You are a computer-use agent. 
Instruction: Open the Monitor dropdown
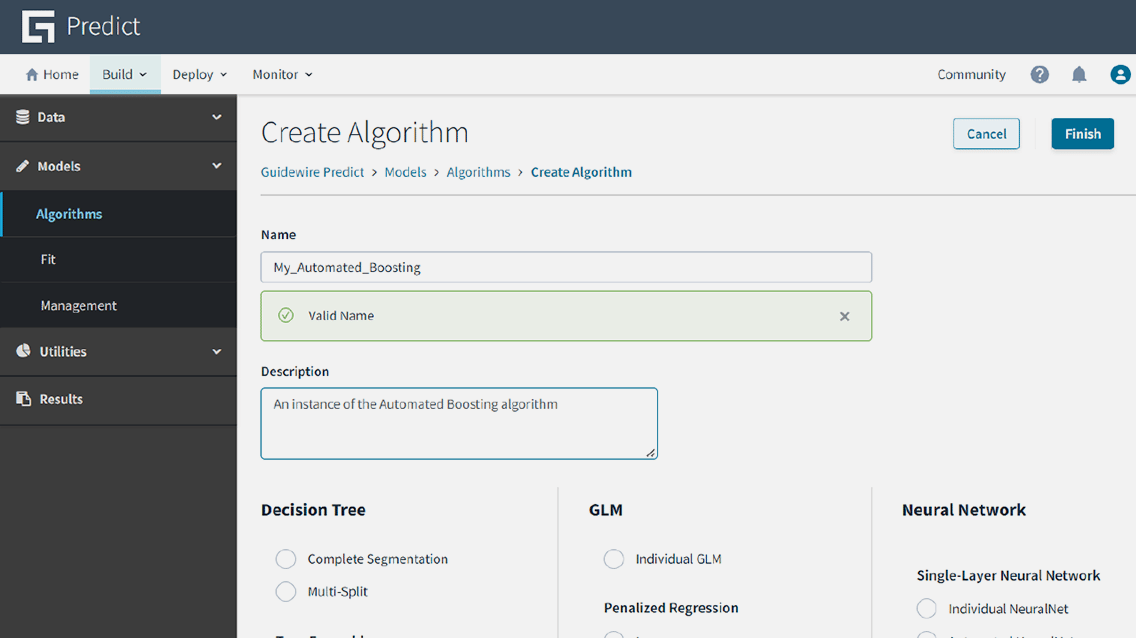(281, 74)
